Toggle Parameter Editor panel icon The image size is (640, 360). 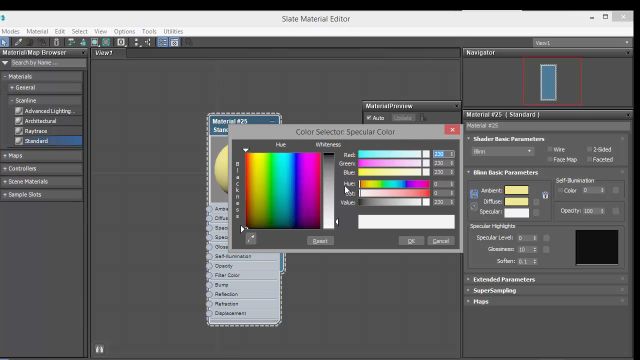[174, 42]
